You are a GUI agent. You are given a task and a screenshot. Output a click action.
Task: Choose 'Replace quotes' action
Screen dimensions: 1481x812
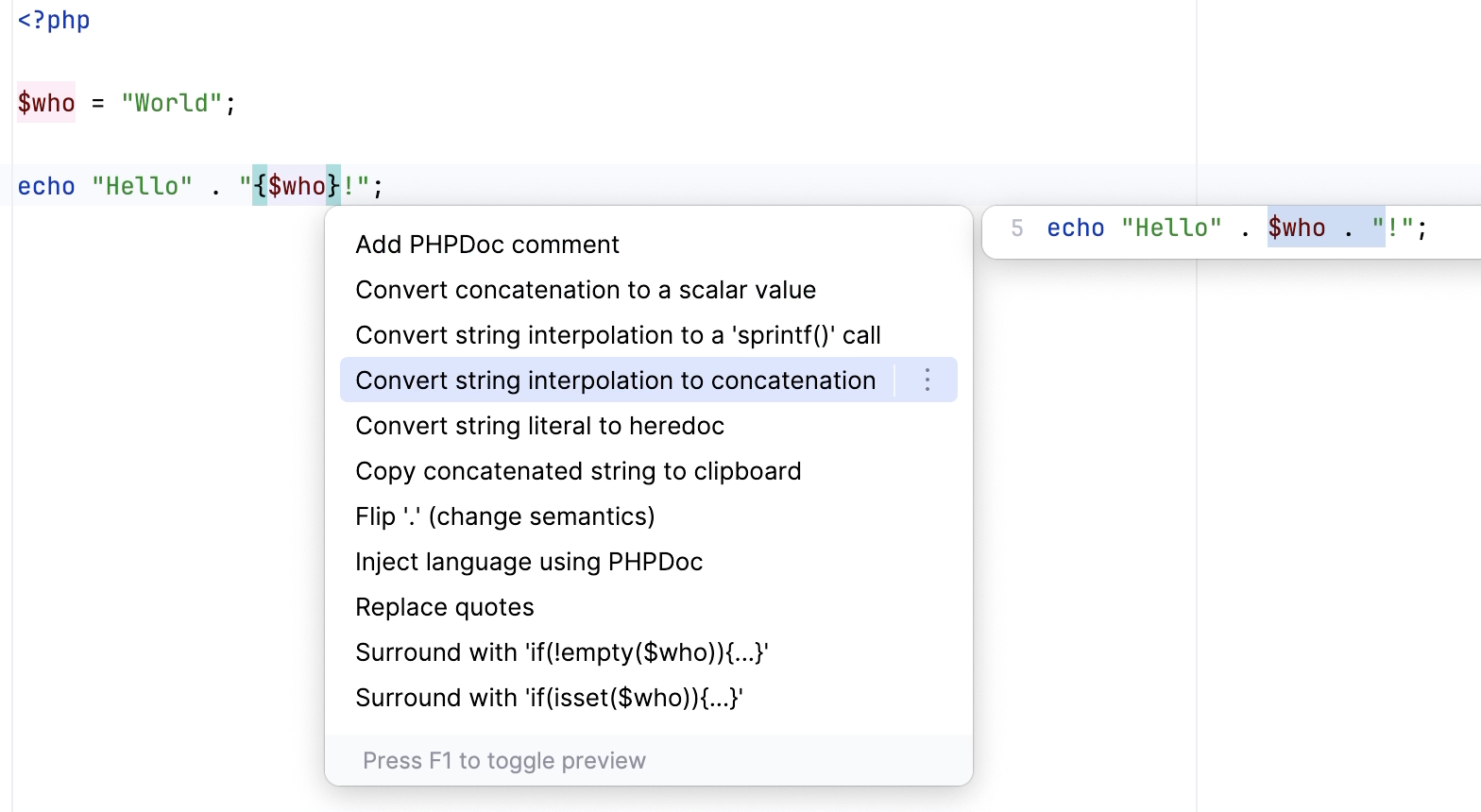444,606
